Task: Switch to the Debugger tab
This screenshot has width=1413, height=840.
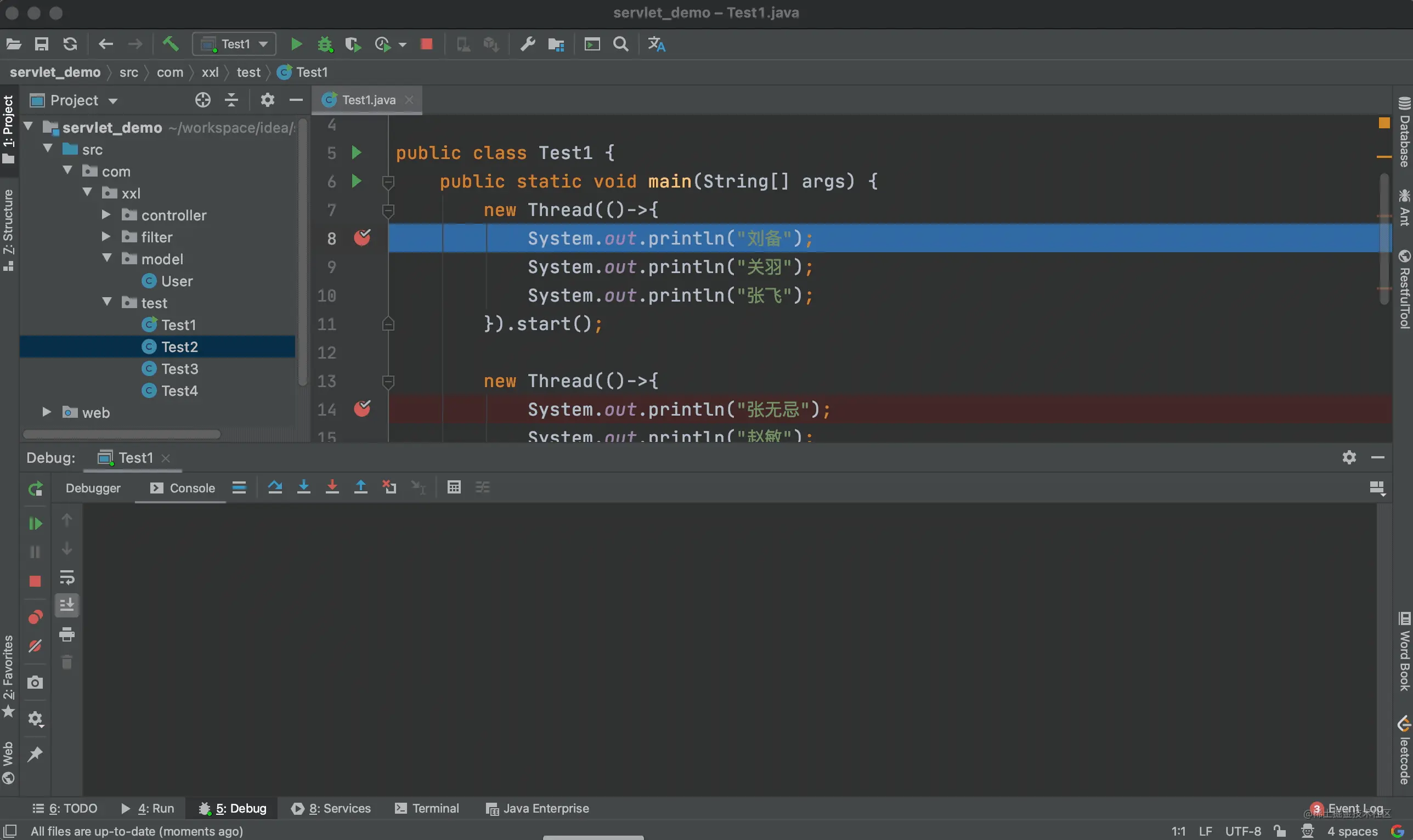Action: 93,488
